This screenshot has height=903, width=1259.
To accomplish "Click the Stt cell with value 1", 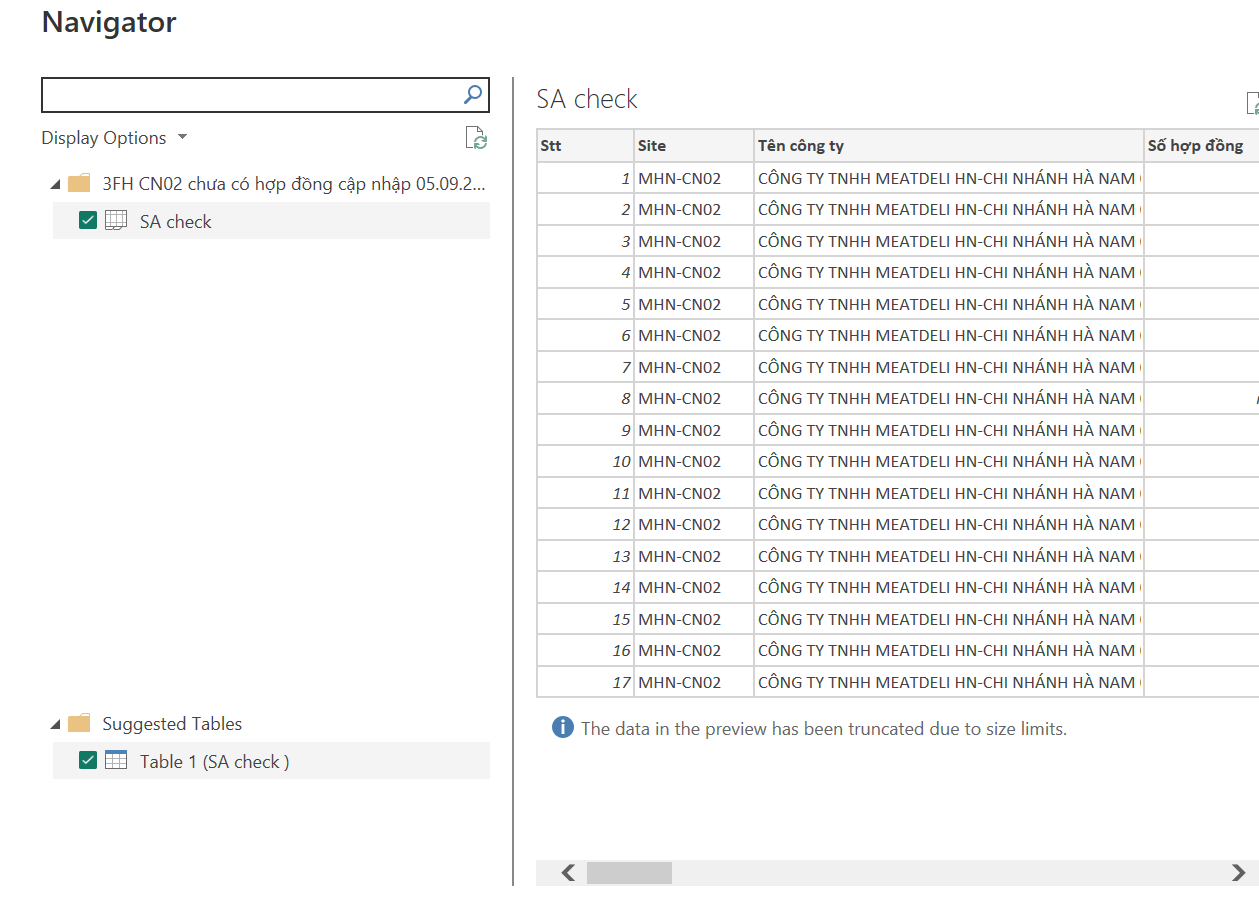I will tap(585, 178).
